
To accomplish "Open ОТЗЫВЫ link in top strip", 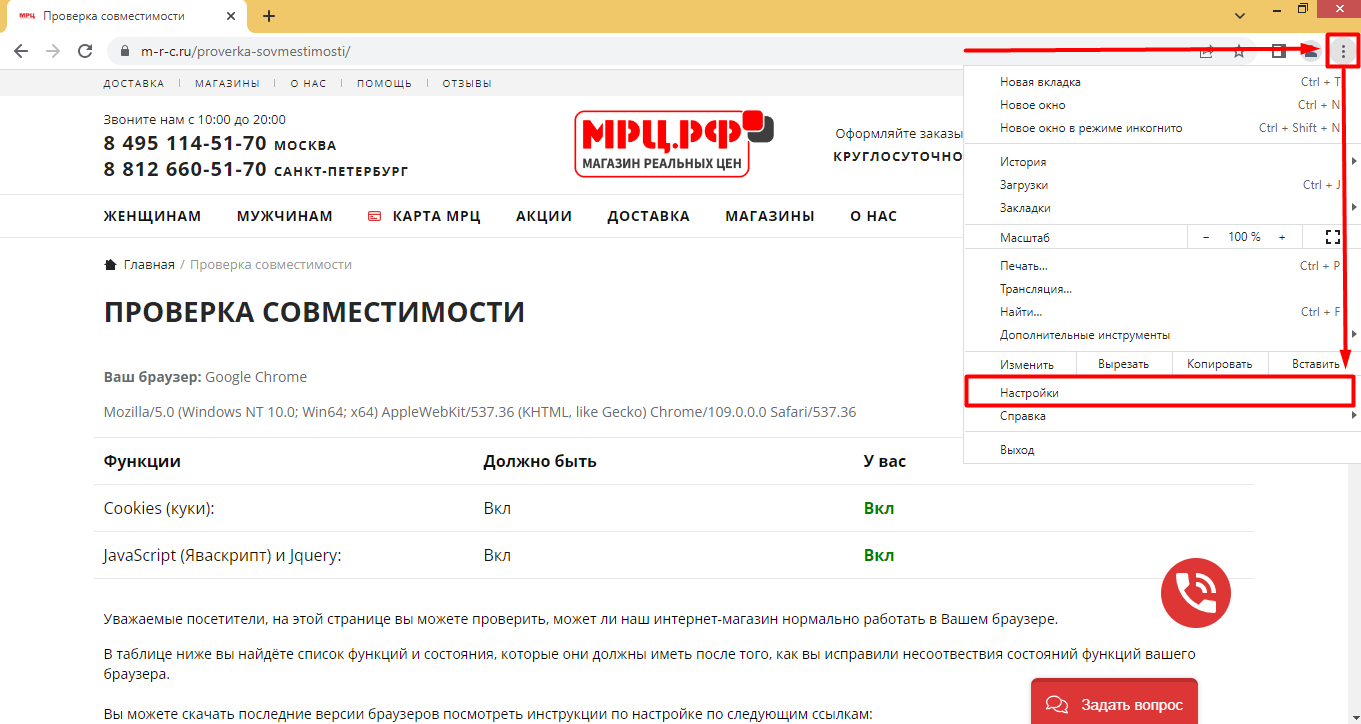I will click(467, 84).
